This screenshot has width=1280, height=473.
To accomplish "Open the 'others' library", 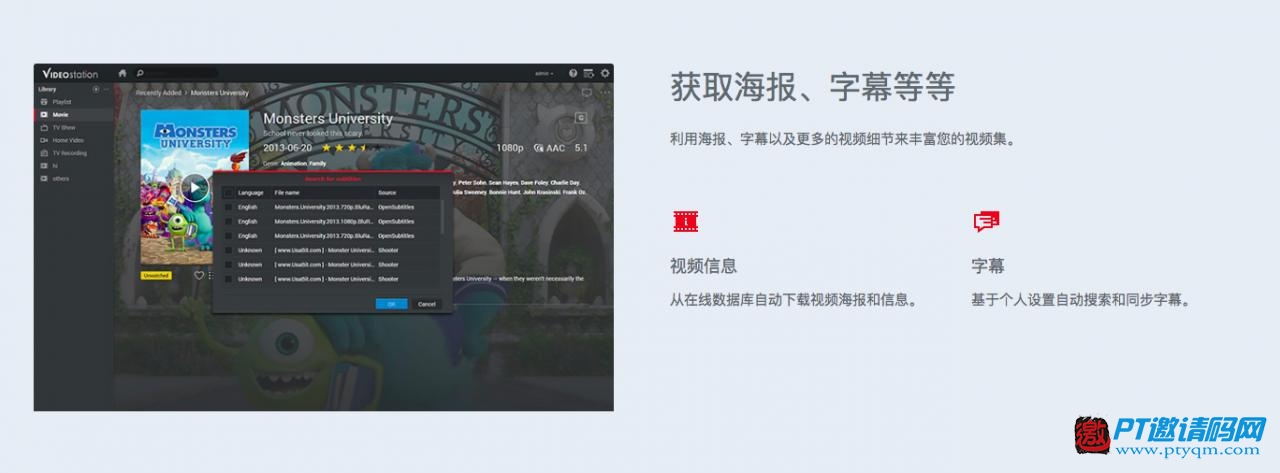I will tap(74, 179).
